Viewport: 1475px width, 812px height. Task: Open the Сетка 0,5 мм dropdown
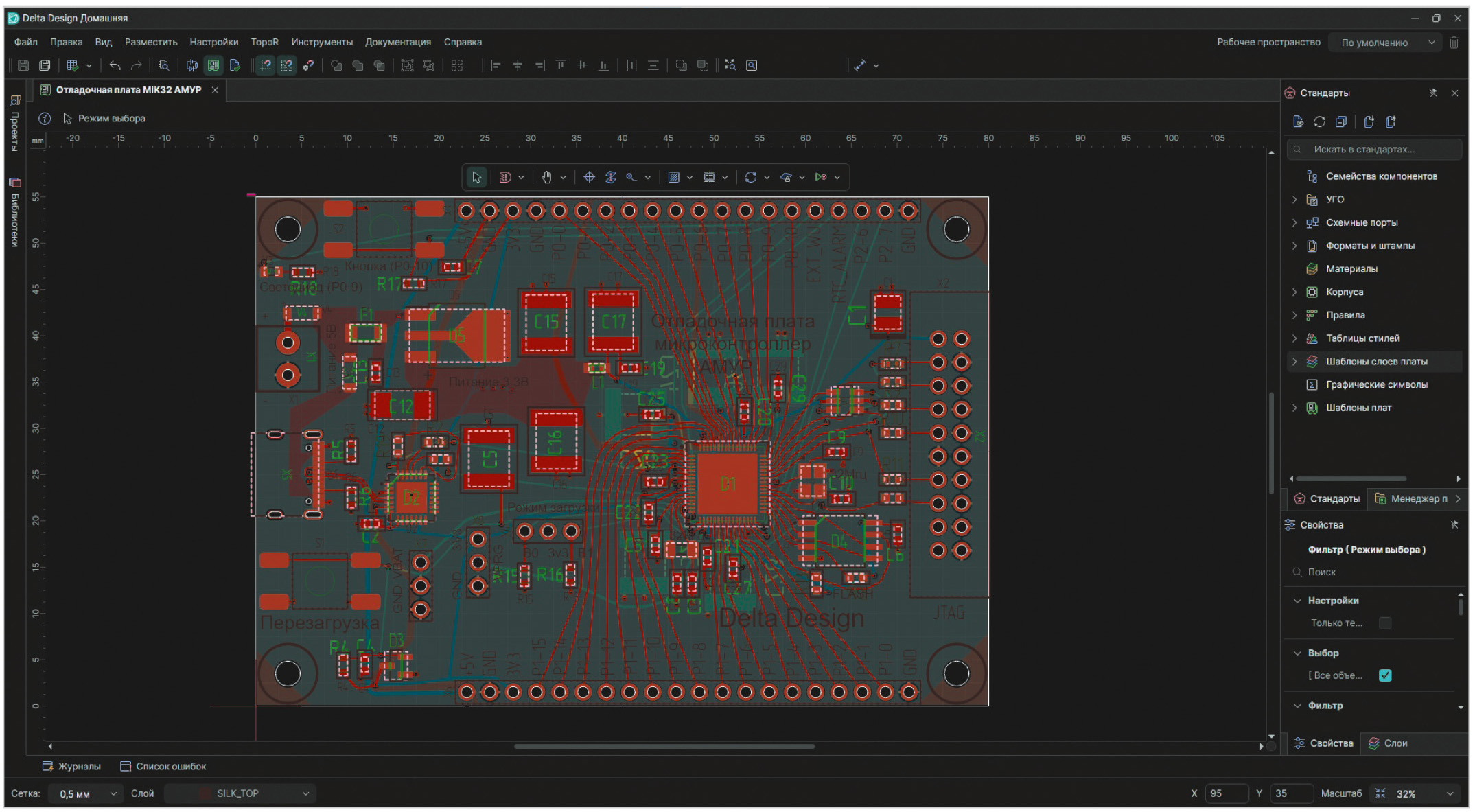[87, 793]
